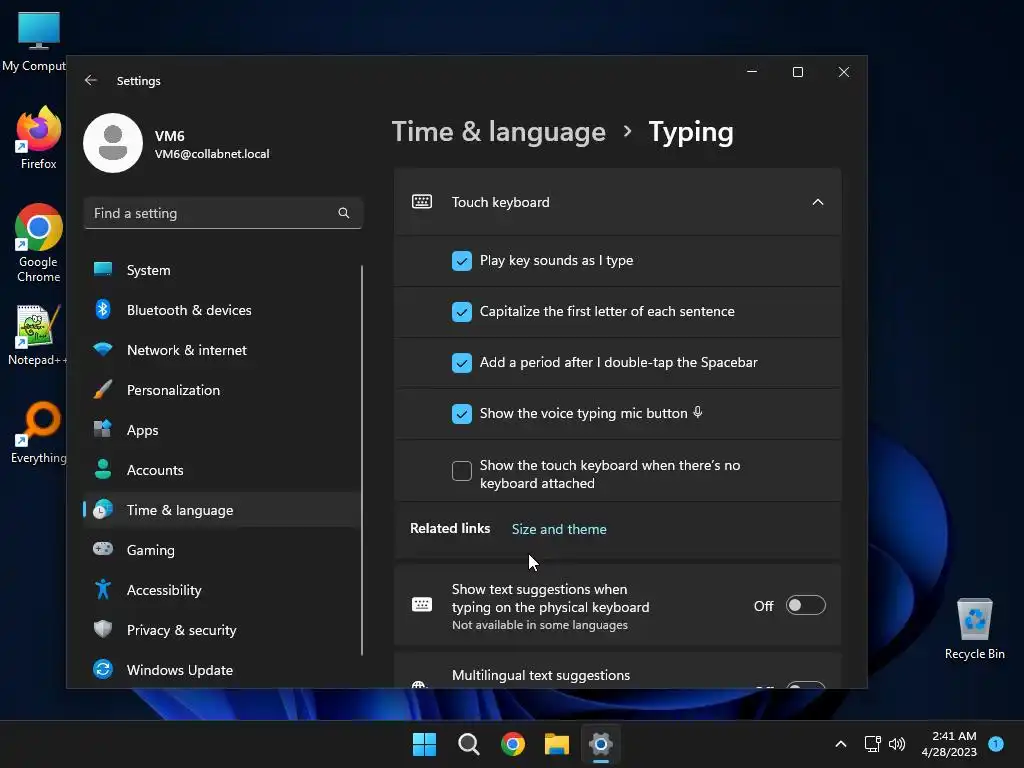Click the Accounts person icon in sidebar
The width and height of the screenshot is (1024, 768).
(103, 469)
